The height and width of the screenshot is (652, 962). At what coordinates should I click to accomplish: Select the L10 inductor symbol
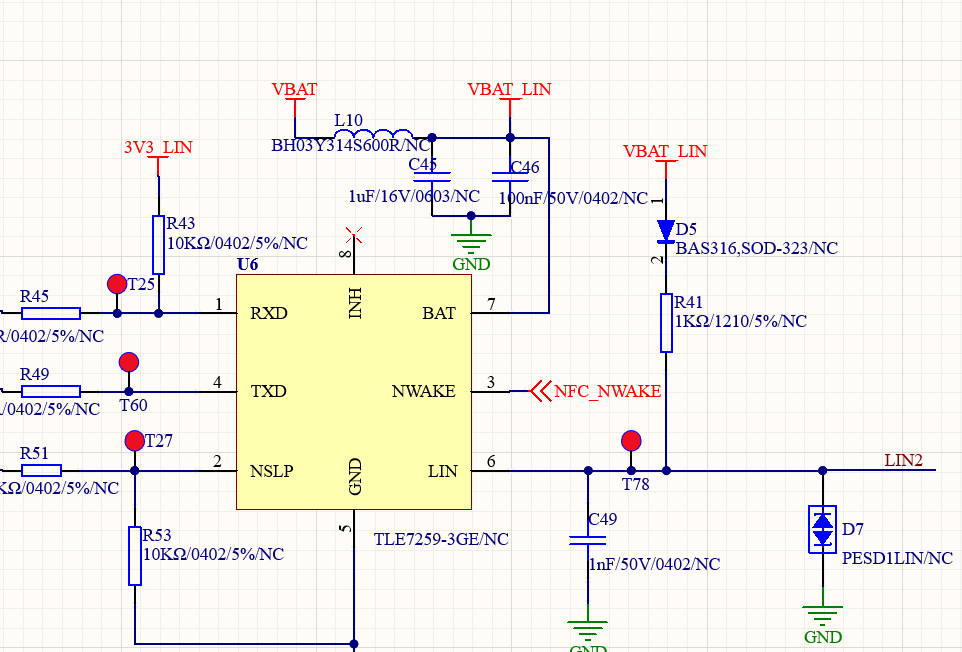coord(374,136)
